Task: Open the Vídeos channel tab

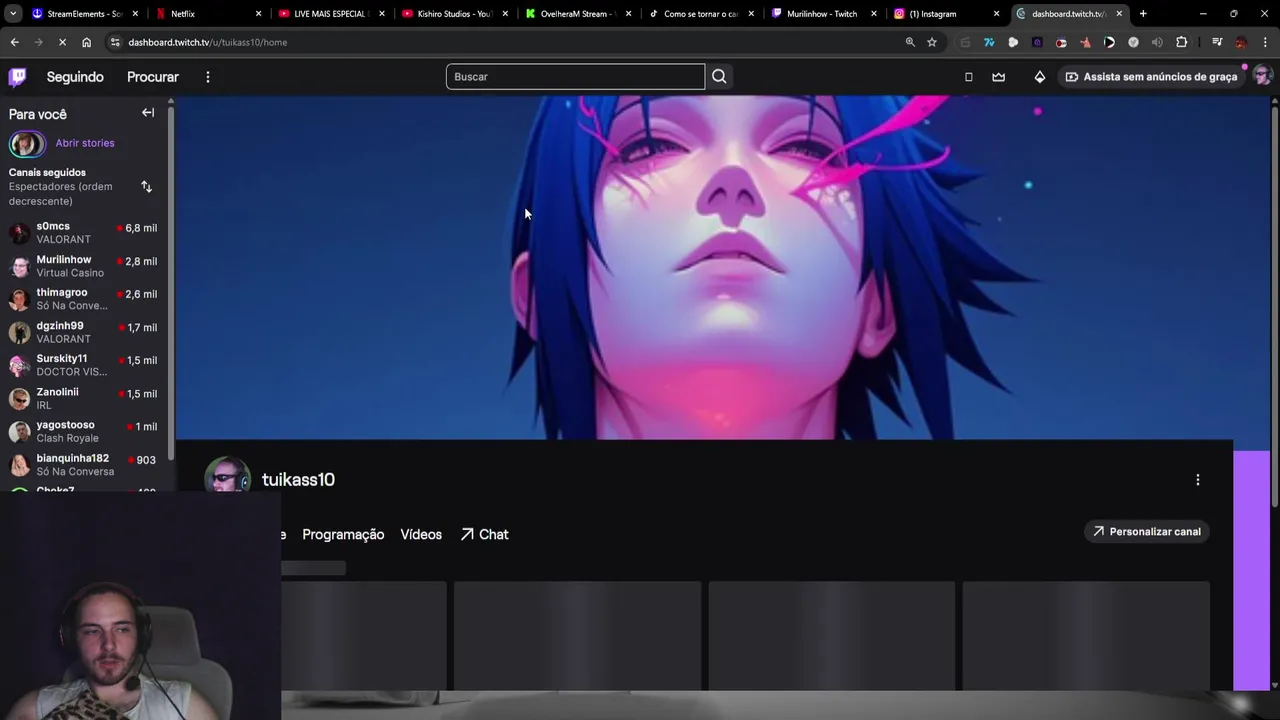Action: [x=421, y=535]
